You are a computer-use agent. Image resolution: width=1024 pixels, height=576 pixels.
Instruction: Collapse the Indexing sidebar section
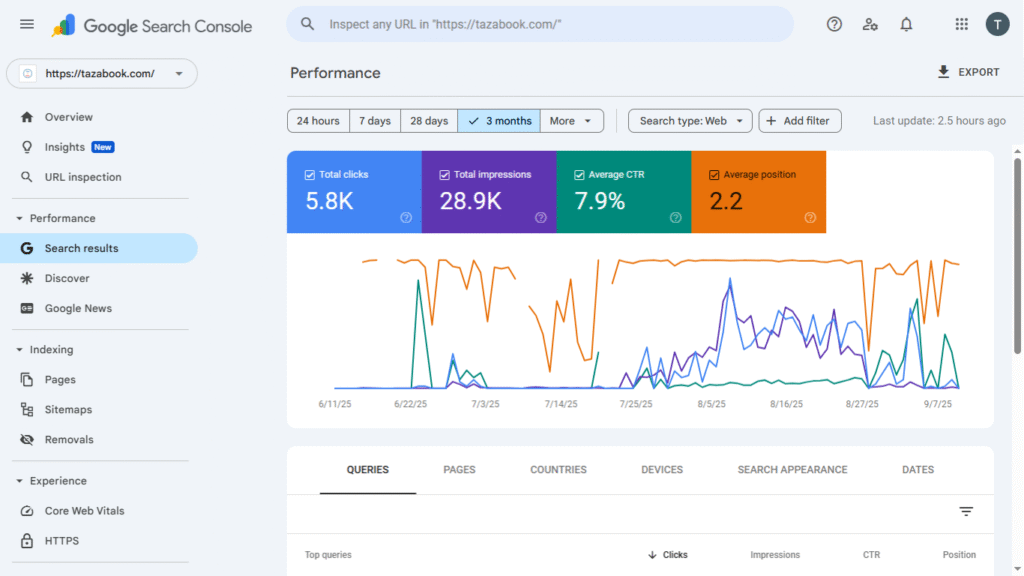click(x=20, y=349)
